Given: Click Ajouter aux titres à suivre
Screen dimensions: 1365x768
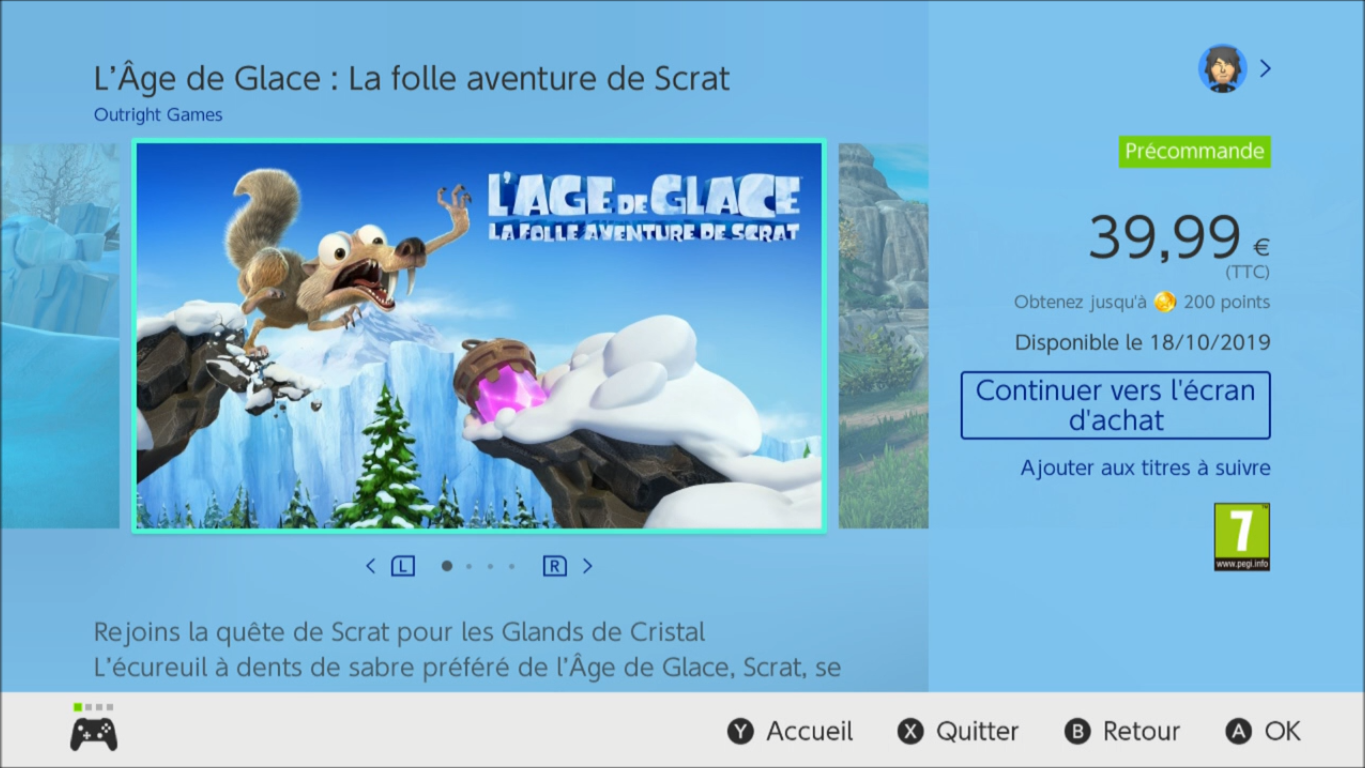Looking at the screenshot, I should pos(1145,468).
